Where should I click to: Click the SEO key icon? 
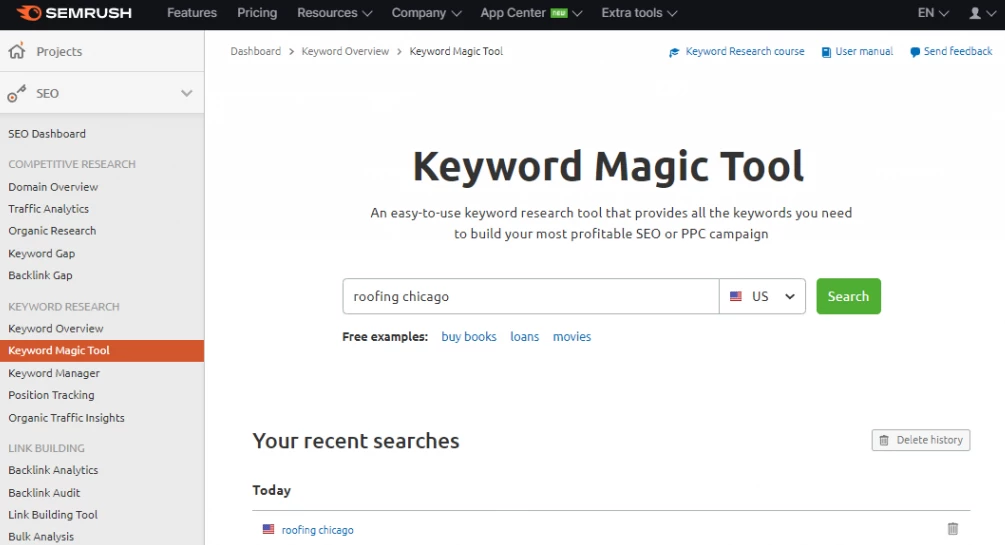[17, 94]
